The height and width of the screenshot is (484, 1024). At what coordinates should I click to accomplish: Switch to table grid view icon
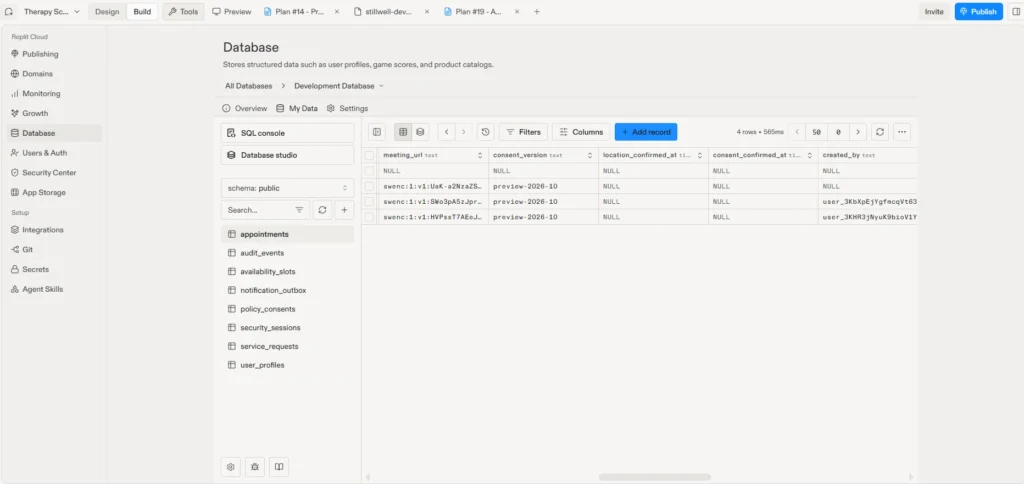click(403, 132)
